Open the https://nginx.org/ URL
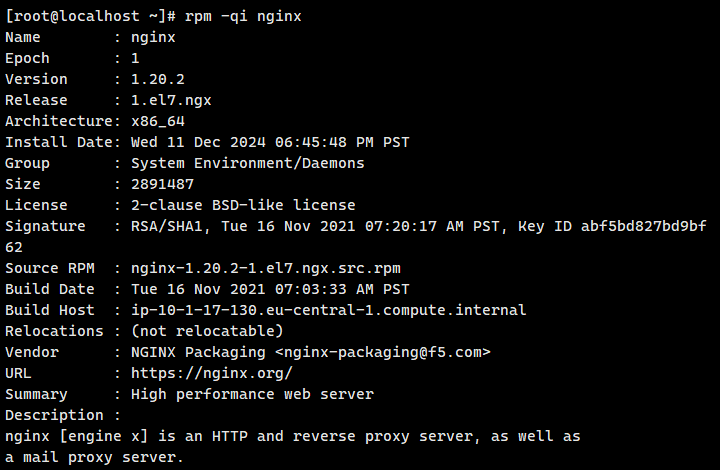 coord(212,373)
